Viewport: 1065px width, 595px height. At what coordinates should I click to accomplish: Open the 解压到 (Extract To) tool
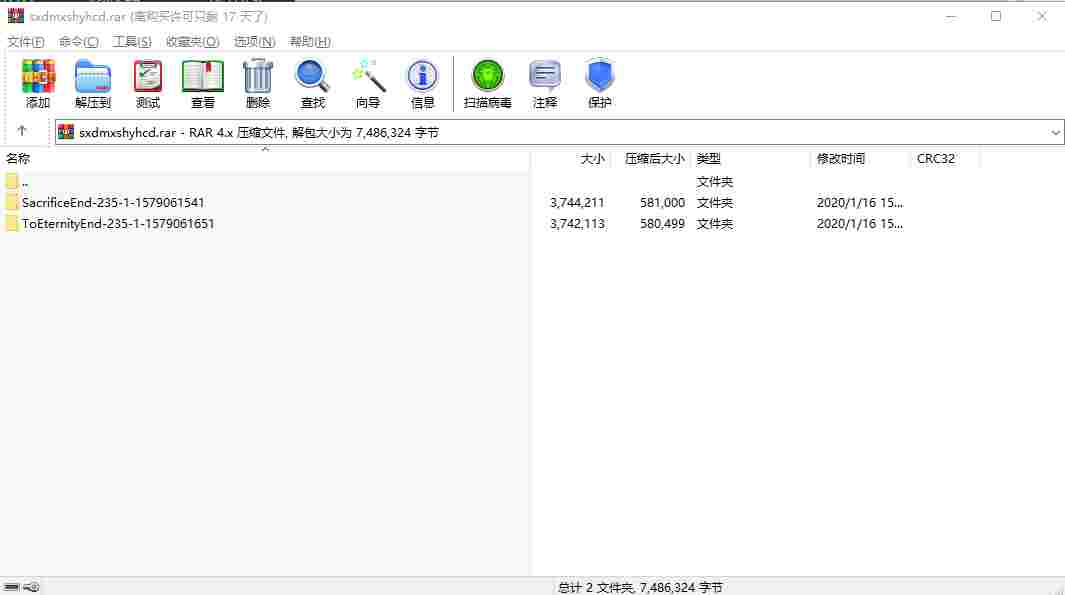click(92, 84)
